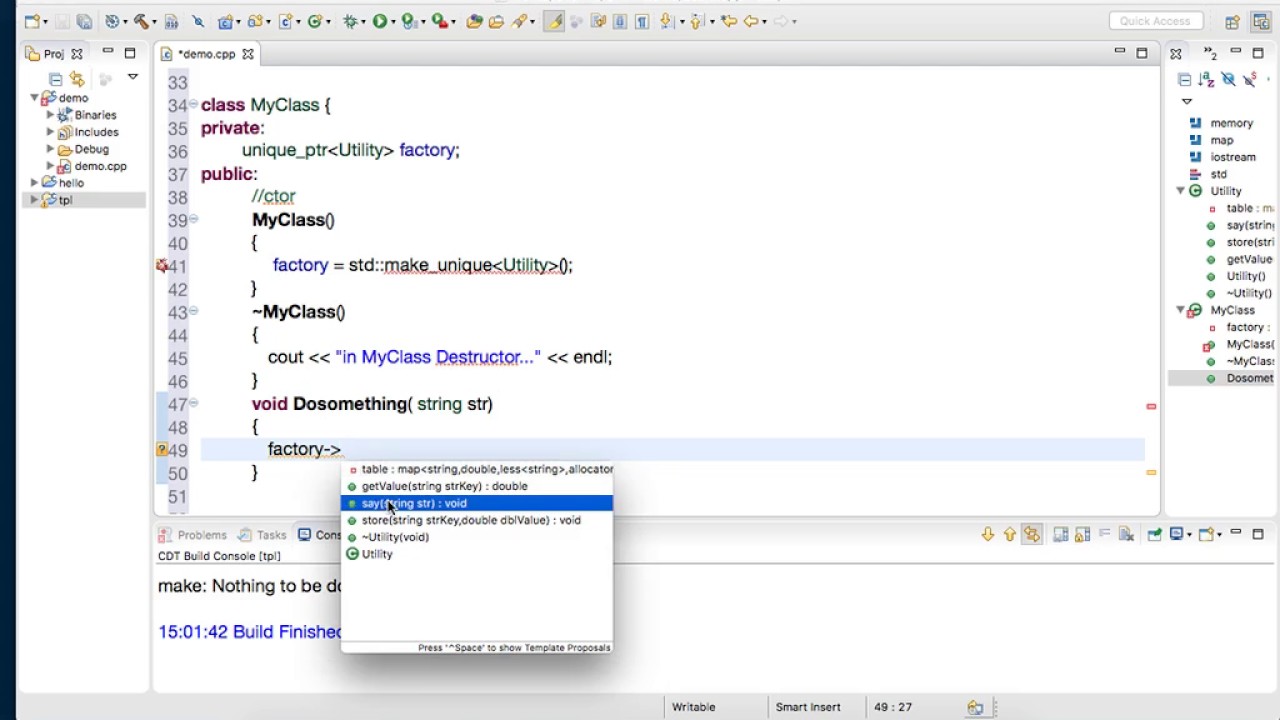Expand the Debug folder
This screenshot has width=1280, height=720.
point(50,149)
